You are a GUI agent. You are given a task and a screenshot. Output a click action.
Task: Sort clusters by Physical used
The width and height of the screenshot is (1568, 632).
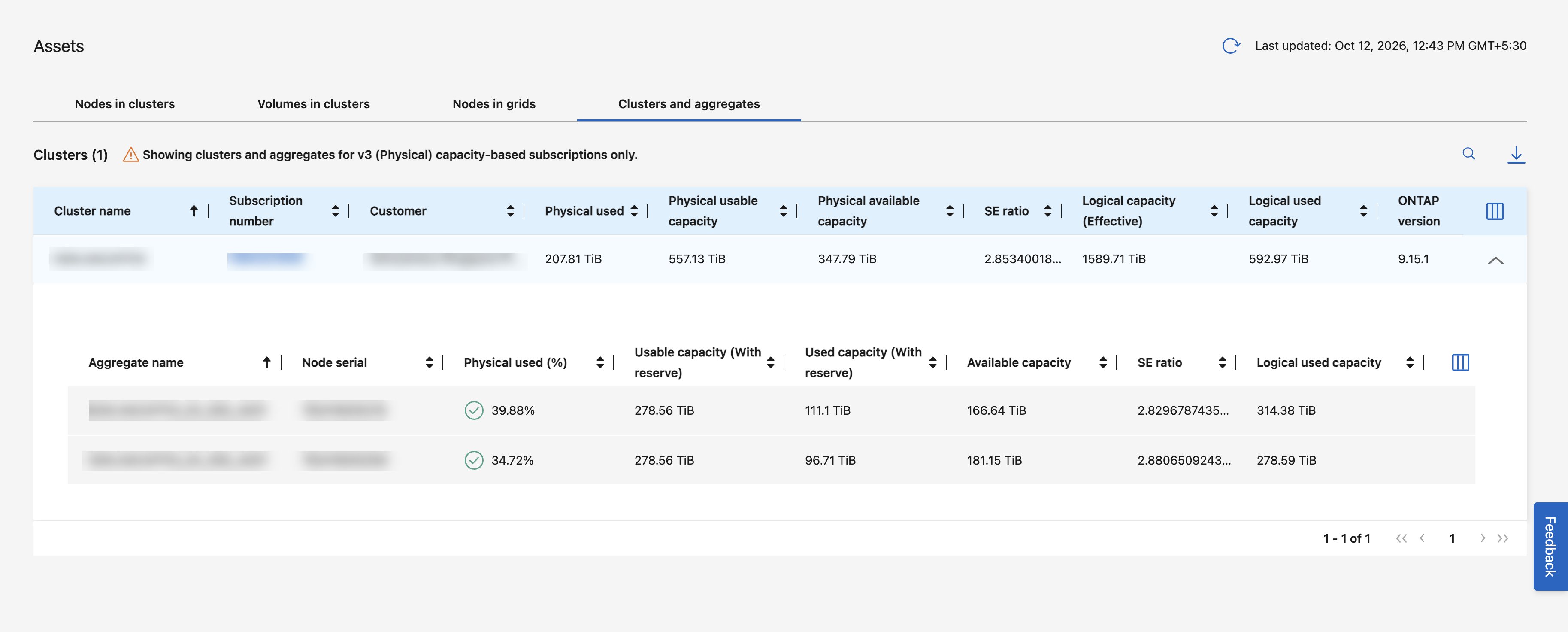(x=634, y=211)
